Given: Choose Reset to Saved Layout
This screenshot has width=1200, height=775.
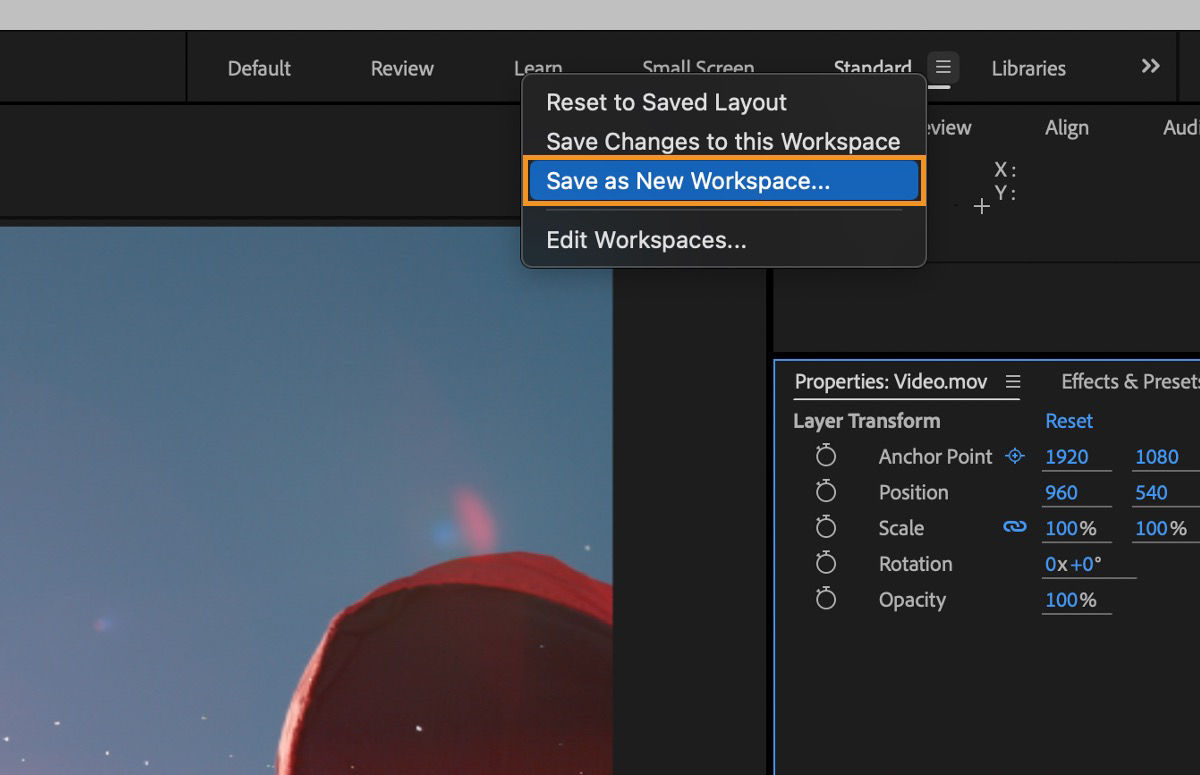Looking at the screenshot, I should click(x=666, y=102).
